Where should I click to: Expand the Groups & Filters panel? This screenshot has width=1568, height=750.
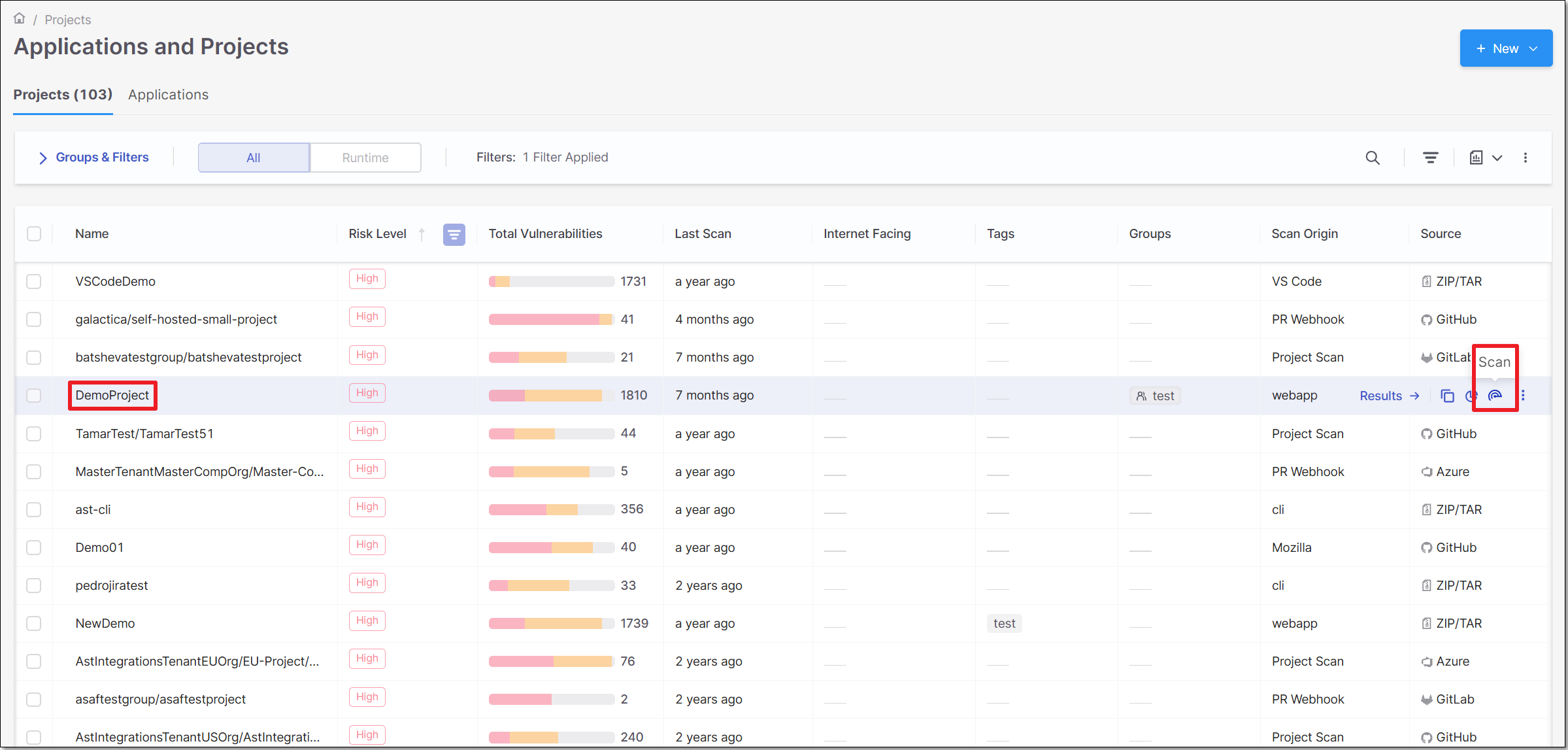(94, 158)
